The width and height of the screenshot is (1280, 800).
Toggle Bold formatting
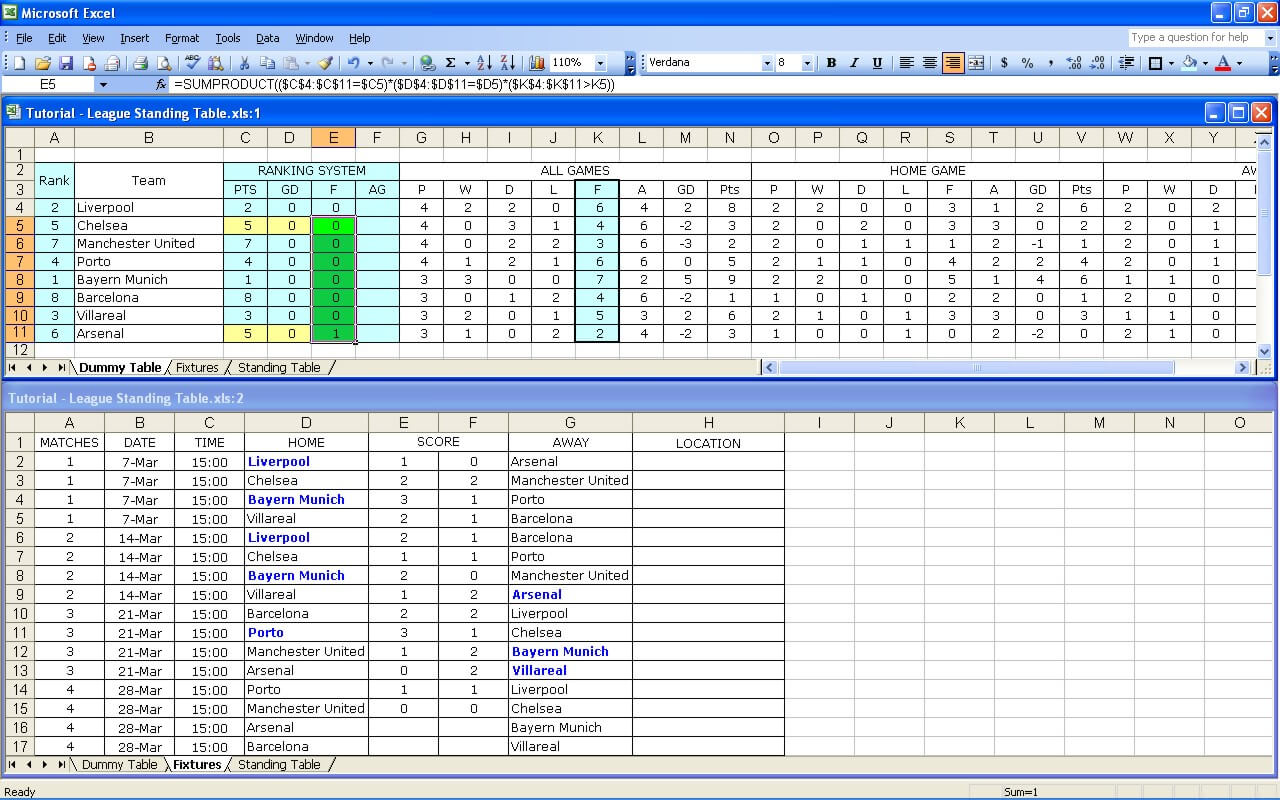(x=831, y=63)
